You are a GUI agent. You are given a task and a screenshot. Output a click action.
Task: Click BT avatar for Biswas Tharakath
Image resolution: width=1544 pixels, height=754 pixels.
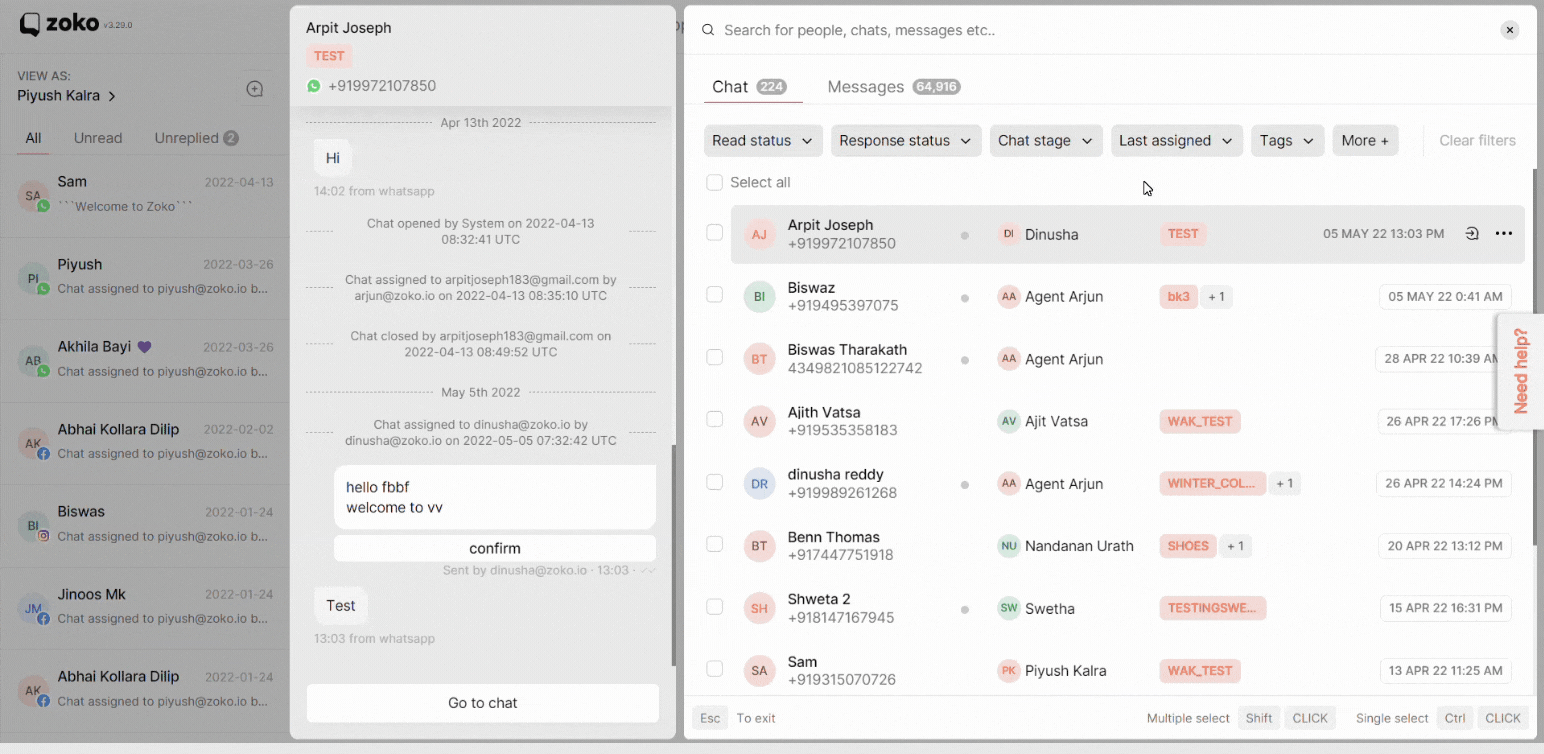pos(759,359)
